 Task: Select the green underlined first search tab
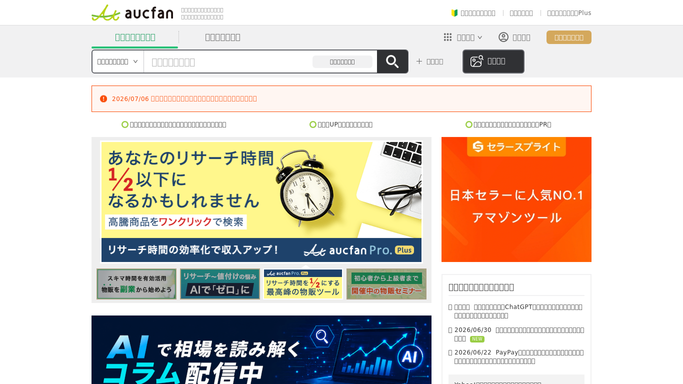point(135,37)
